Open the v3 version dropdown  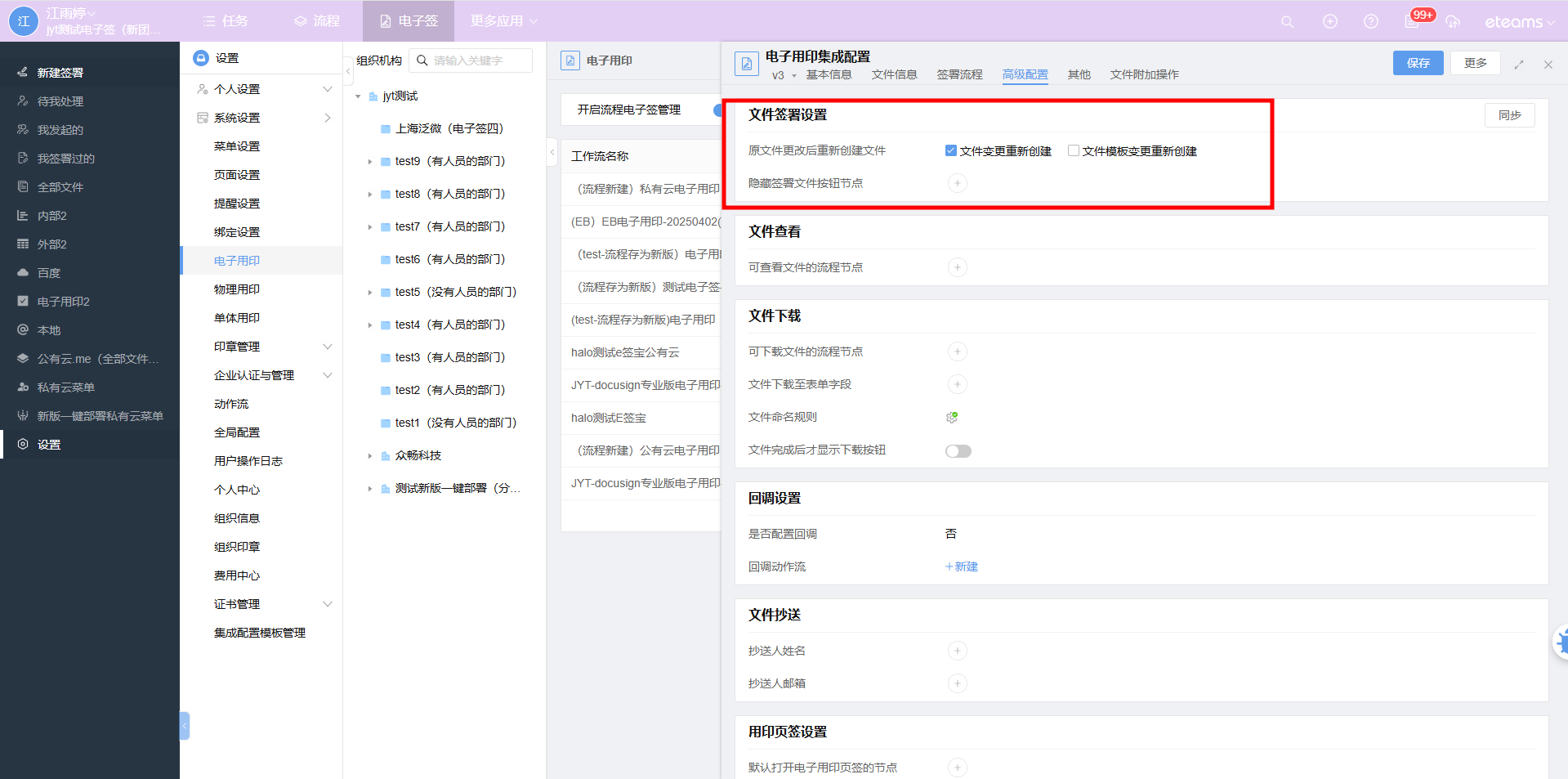784,75
